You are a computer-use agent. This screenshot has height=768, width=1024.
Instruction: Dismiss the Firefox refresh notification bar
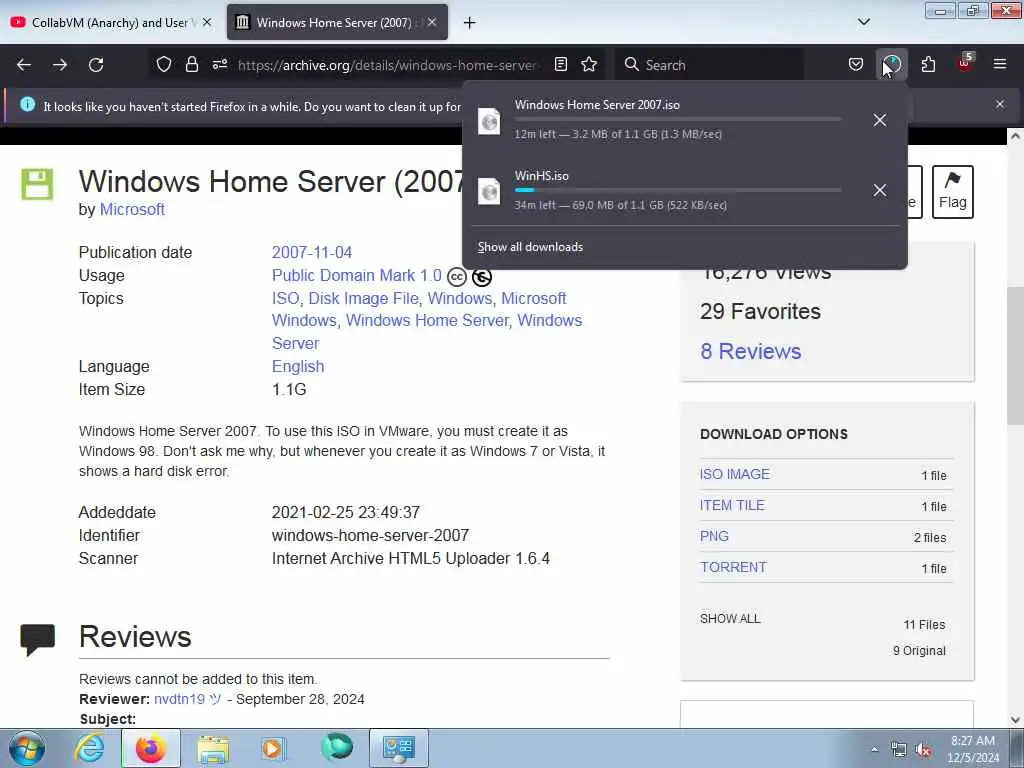1000,104
